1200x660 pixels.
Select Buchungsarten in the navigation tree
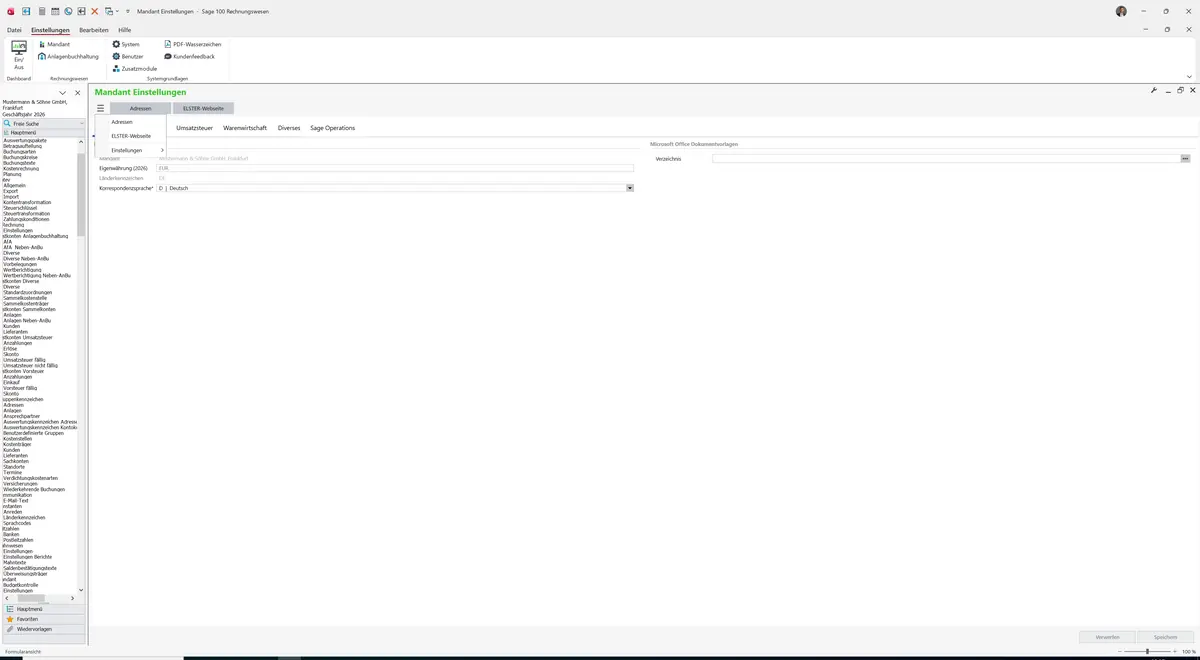(x=20, y=151)
